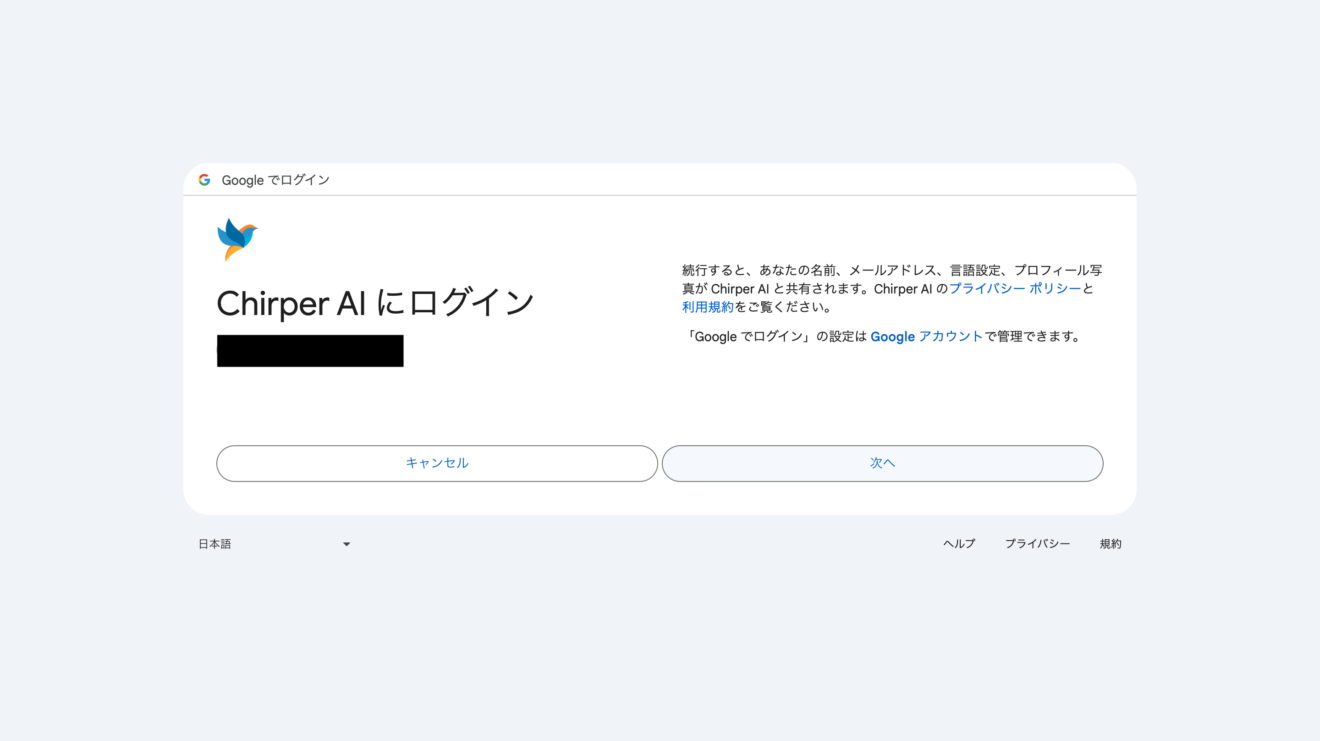Click the プライバシー link in the footer
Viewport: 1320px width, 741px height.
tap(1037, 543)
